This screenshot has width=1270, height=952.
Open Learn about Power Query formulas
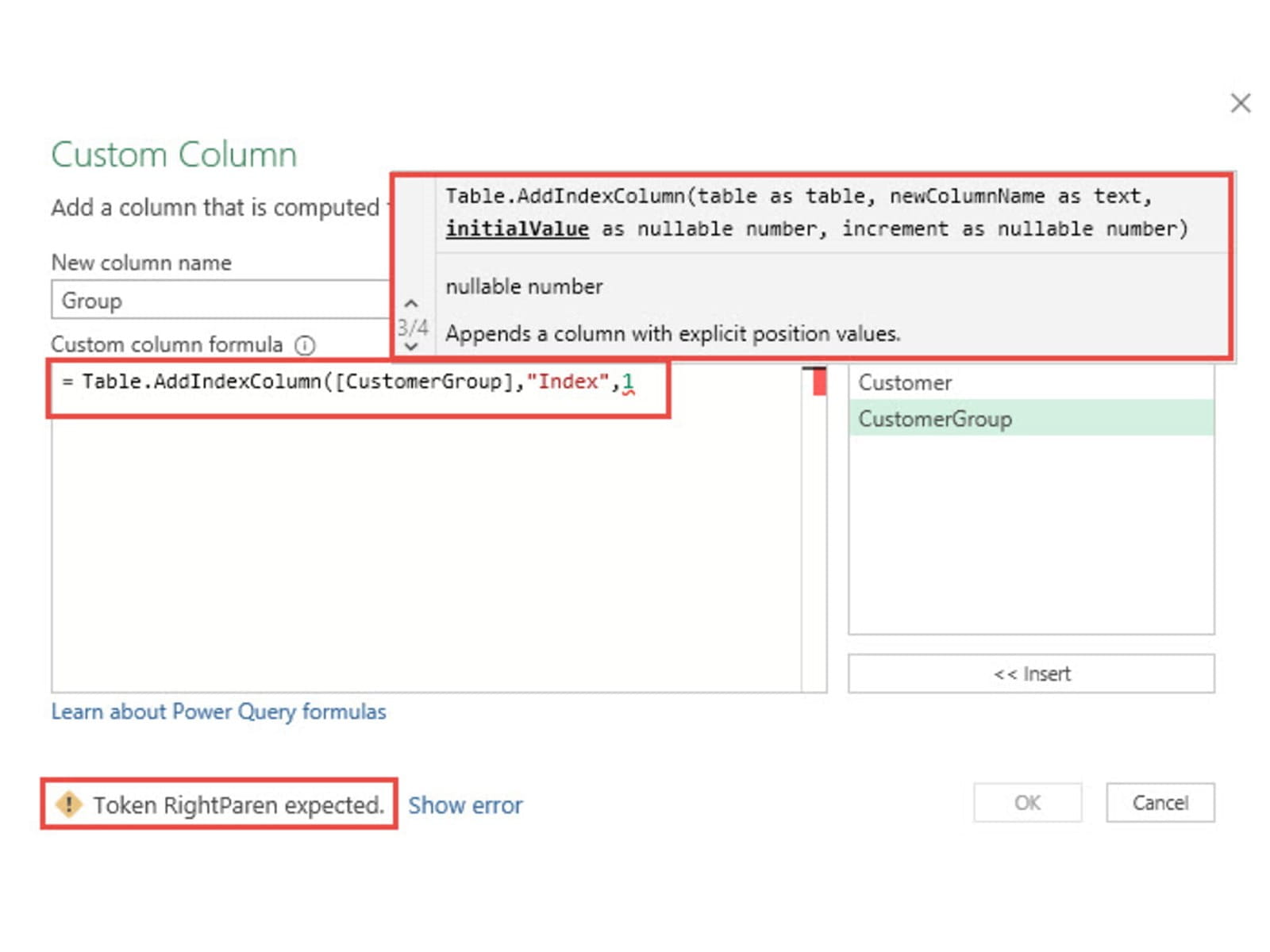[218, 712]
